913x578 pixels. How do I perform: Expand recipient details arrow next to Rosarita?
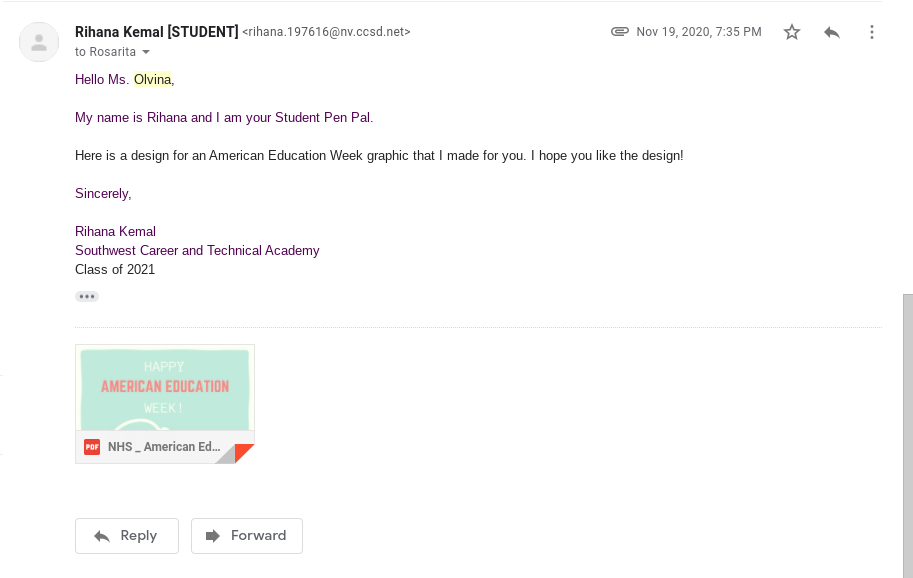coord(146,52)
